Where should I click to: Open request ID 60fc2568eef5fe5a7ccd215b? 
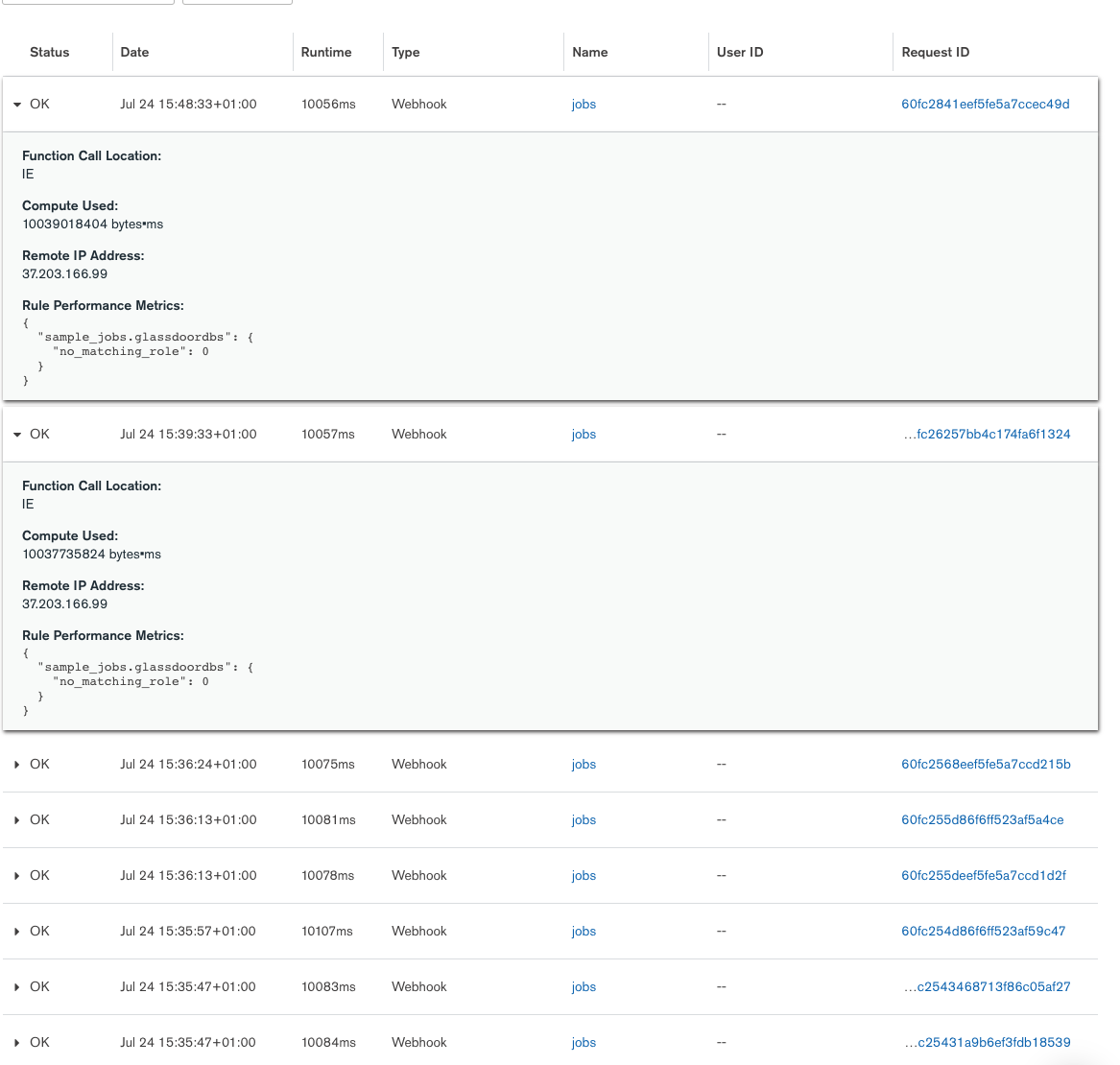(986, 765)
